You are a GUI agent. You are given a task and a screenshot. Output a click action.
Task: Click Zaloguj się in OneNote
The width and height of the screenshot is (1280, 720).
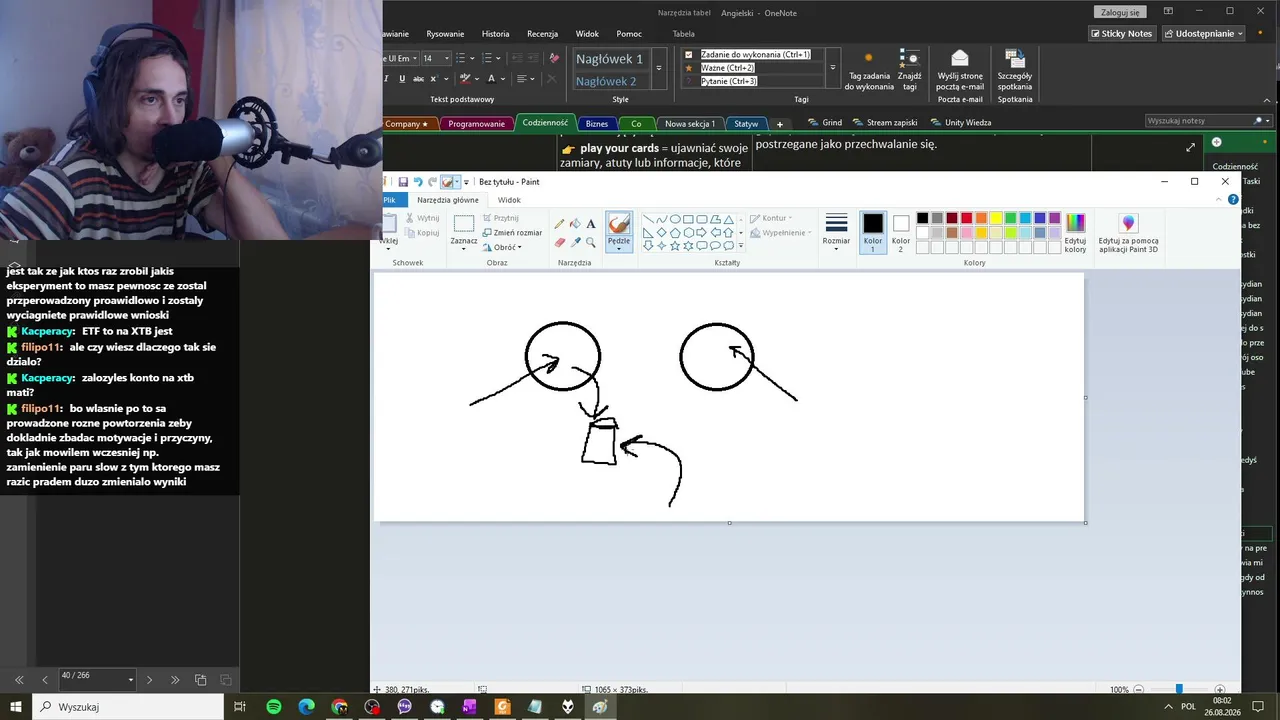[1120, 12]
